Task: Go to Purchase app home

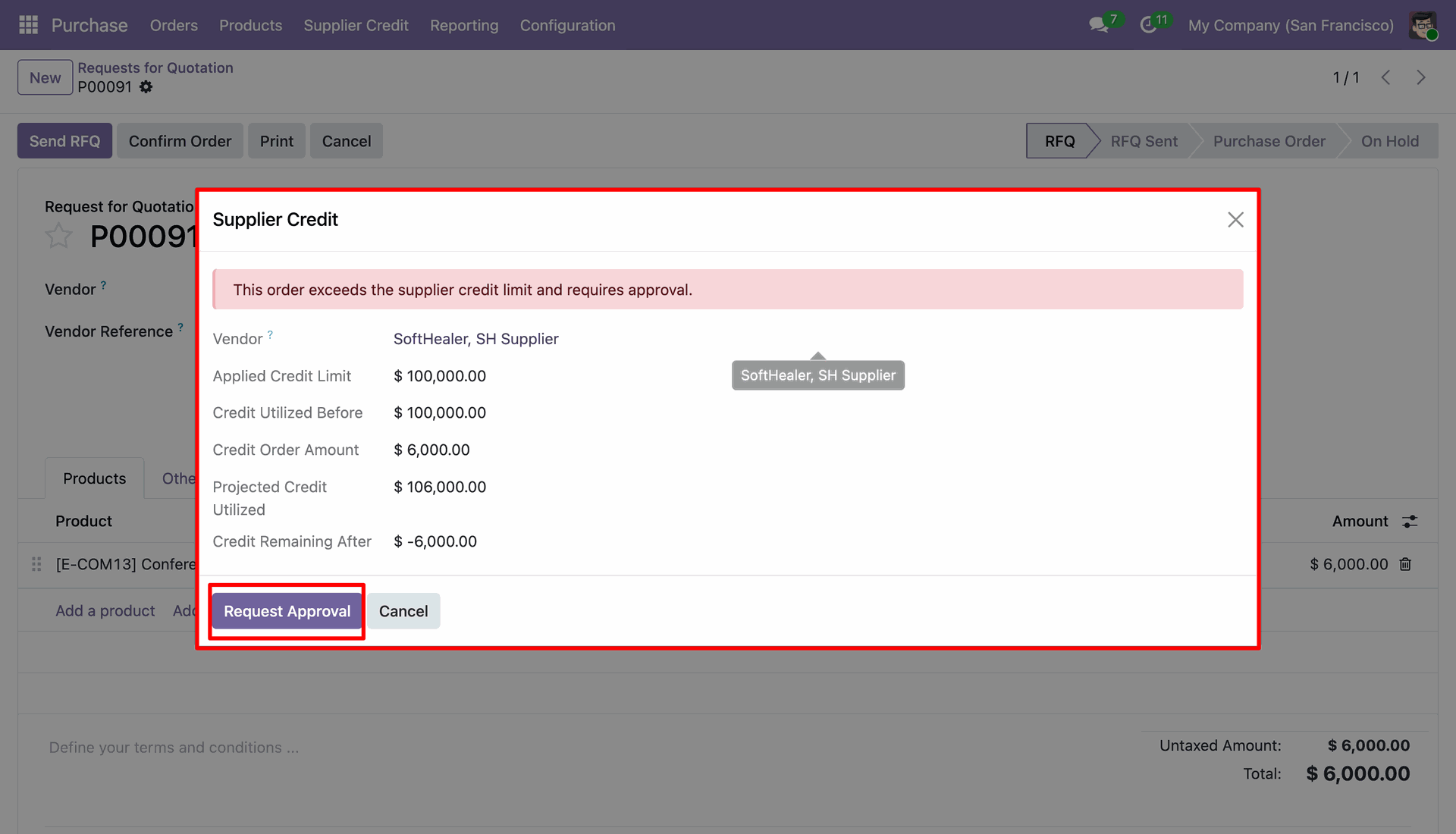Action: (x=89, y=25)
